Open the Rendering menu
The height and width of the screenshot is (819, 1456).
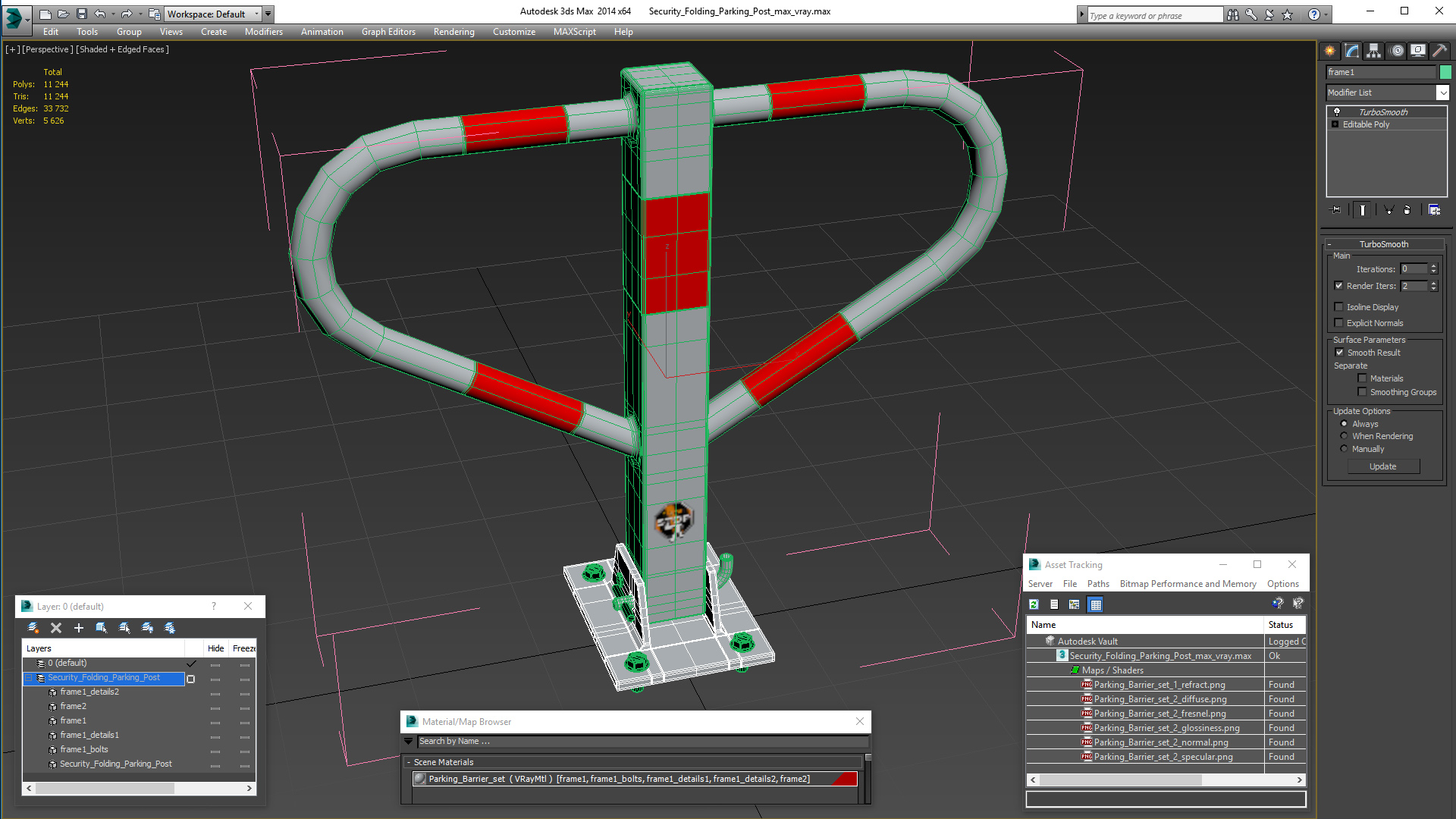[453, 32]
